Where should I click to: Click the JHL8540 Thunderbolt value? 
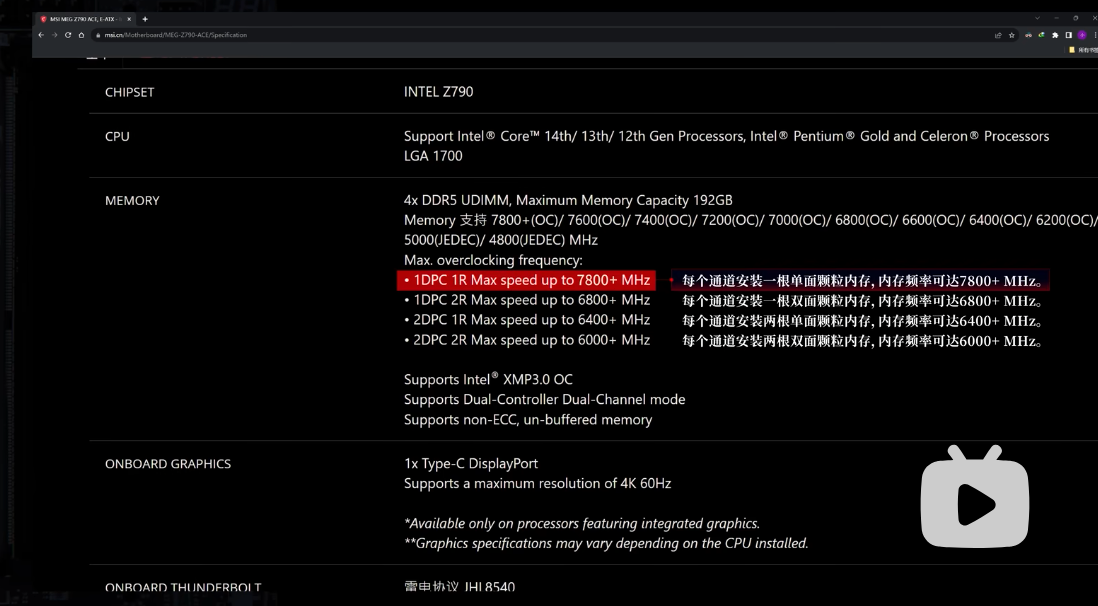pyautogui.click(x=459, y=587)
